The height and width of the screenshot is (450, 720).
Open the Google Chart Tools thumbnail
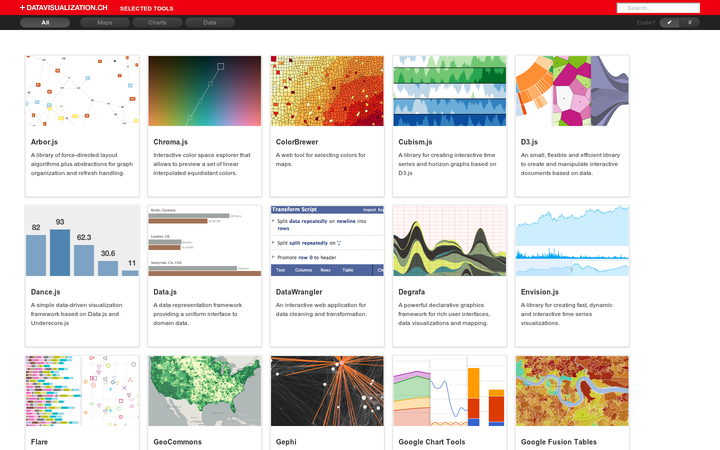coord(450,391)
